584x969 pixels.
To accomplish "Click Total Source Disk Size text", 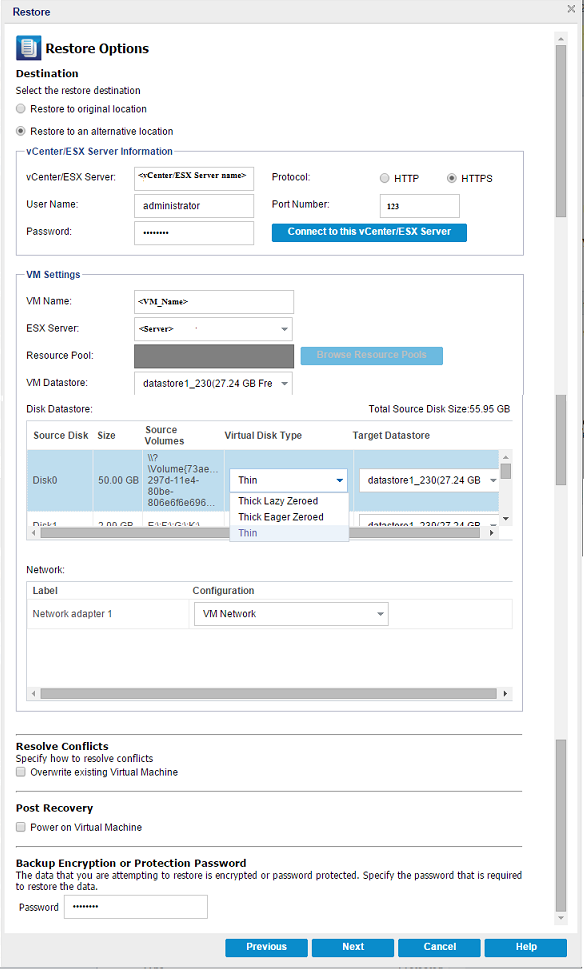I will pos(439,409).
